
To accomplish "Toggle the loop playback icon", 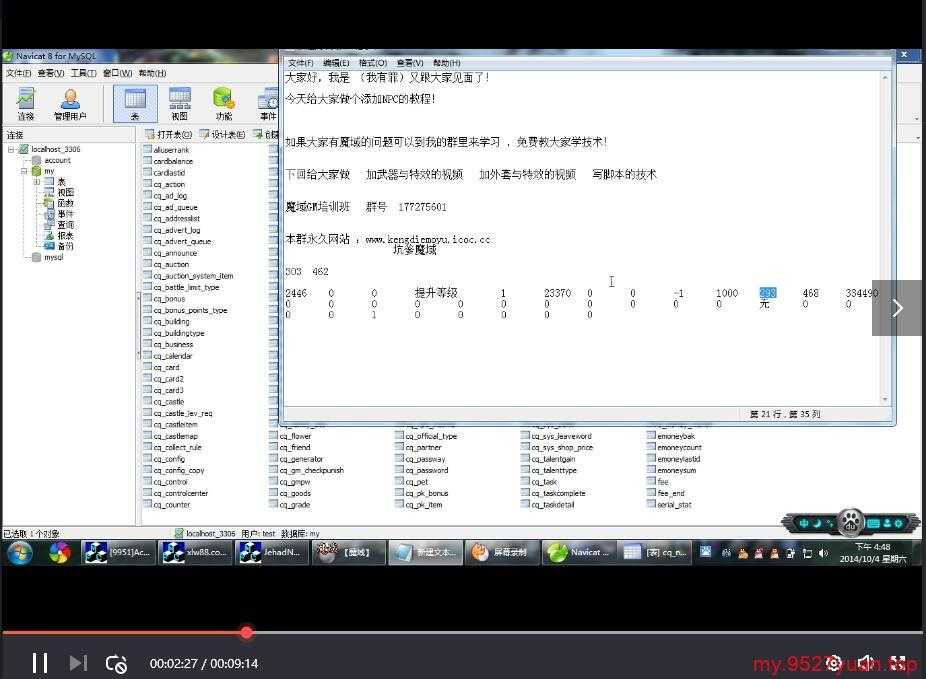I will pyautogui.click(x=116, y=664).
